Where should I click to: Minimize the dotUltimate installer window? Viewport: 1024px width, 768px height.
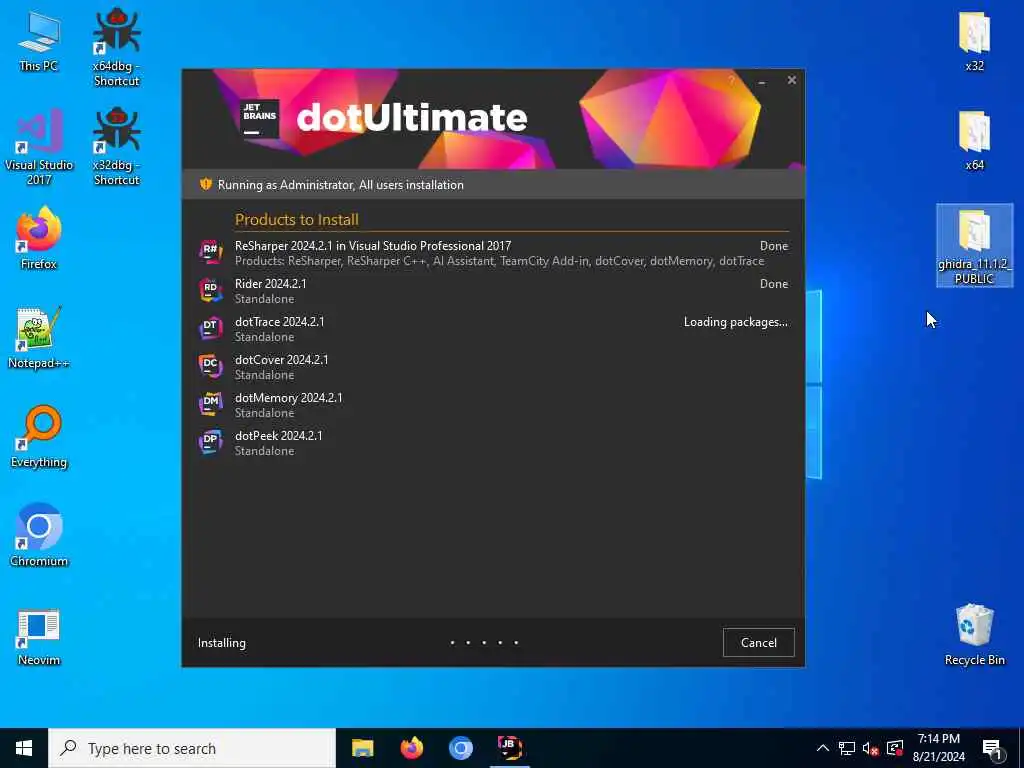(761, 81)
